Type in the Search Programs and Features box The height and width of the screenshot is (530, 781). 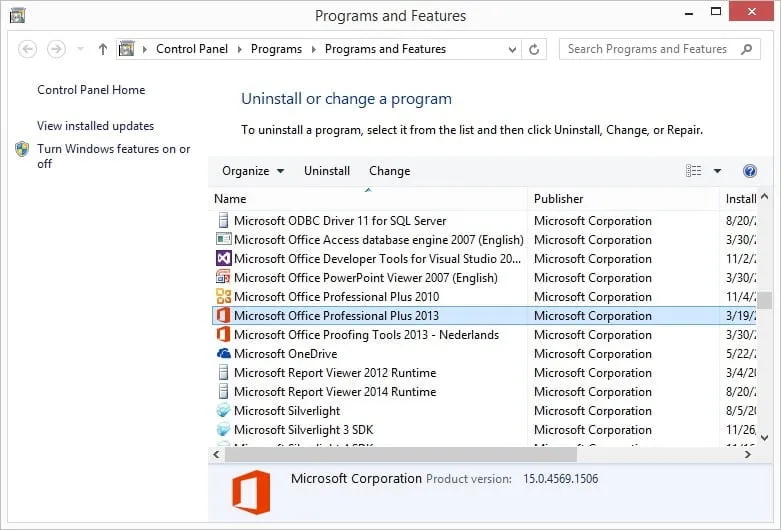click(x=648, y=49)
